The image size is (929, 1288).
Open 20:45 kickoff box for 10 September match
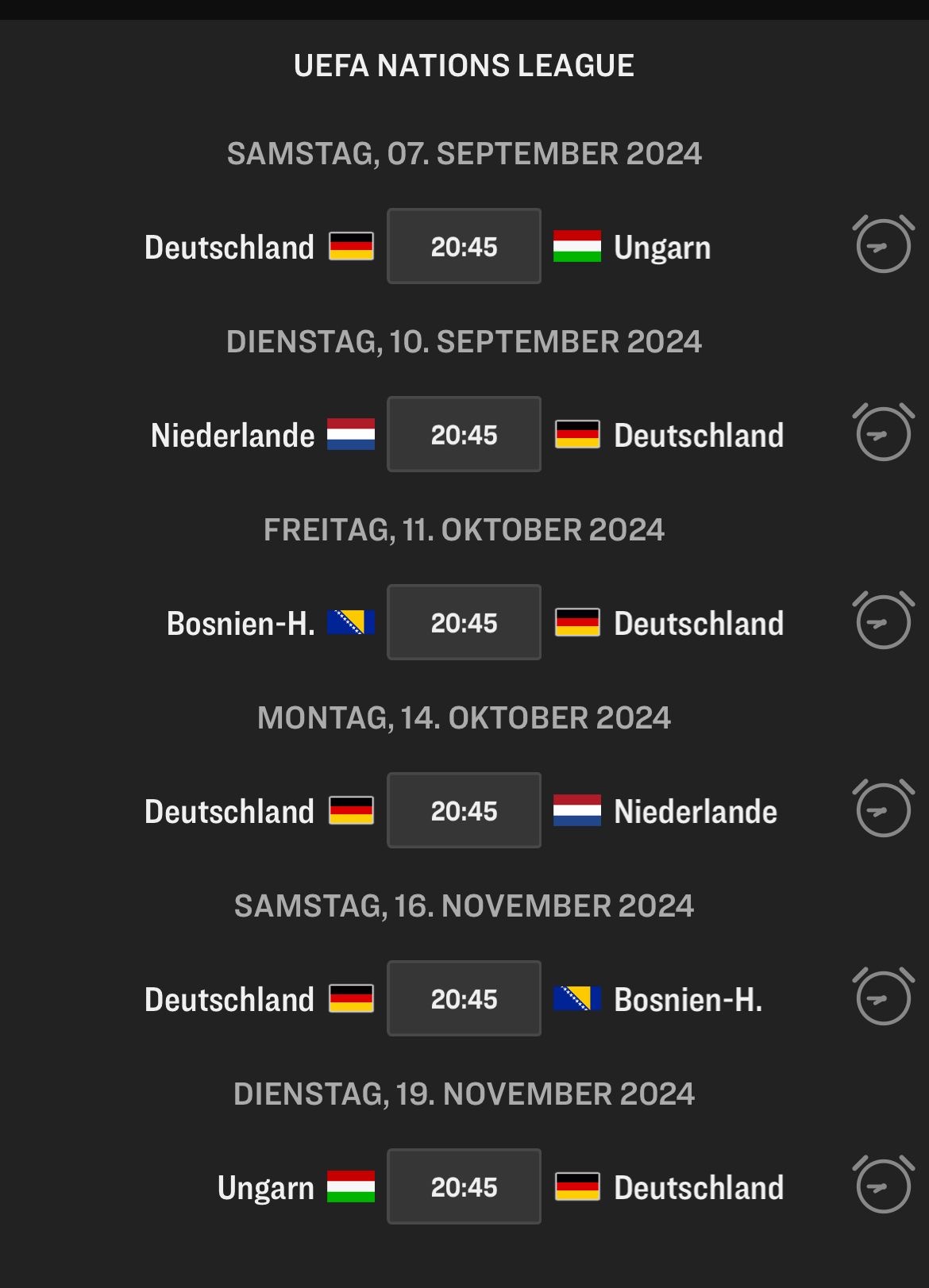[464, 435]
